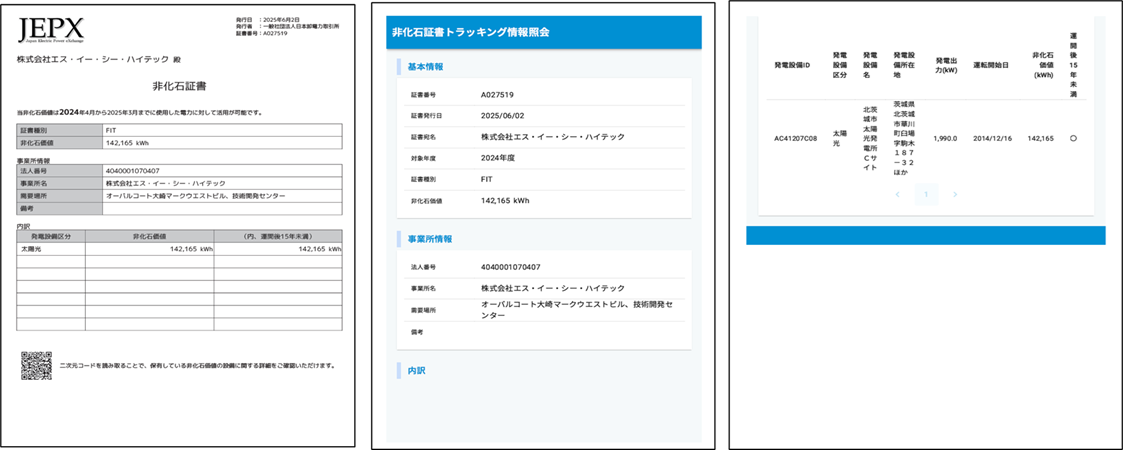Image resolution: width=1123 pixels, height=450 pixels.
Task: Click the 内訳 section heading
Action: coord(416,370)
